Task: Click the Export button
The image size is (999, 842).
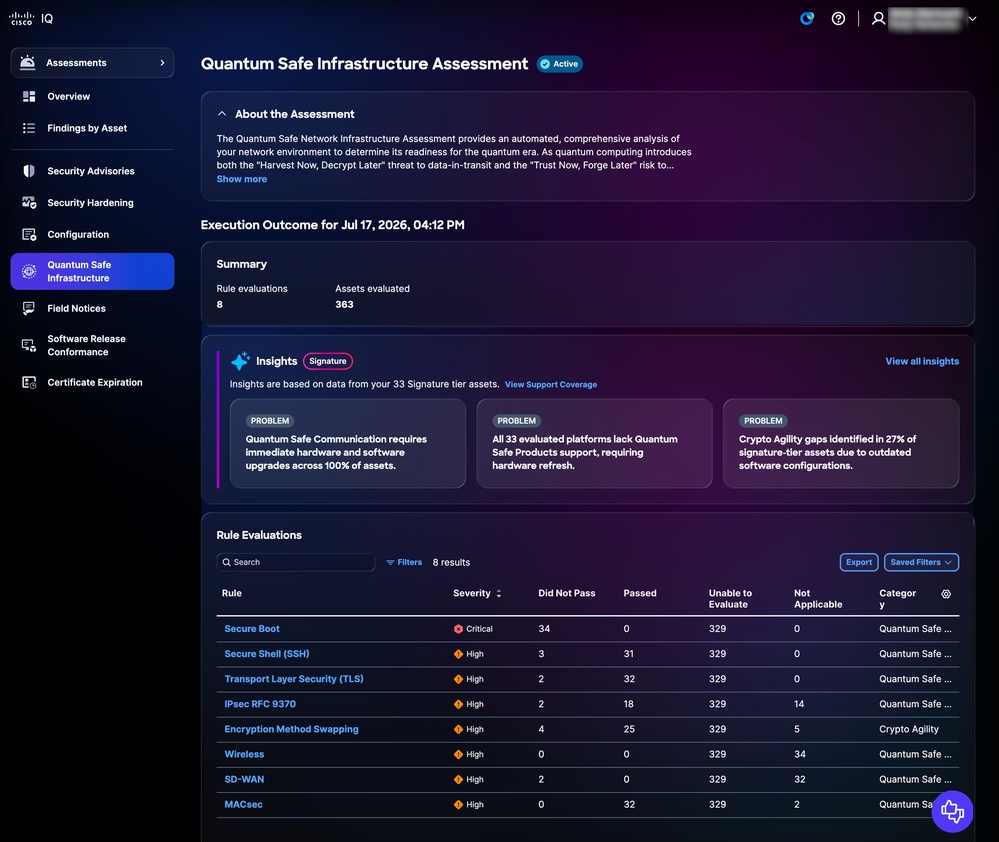Action: (x=859, y=562)
